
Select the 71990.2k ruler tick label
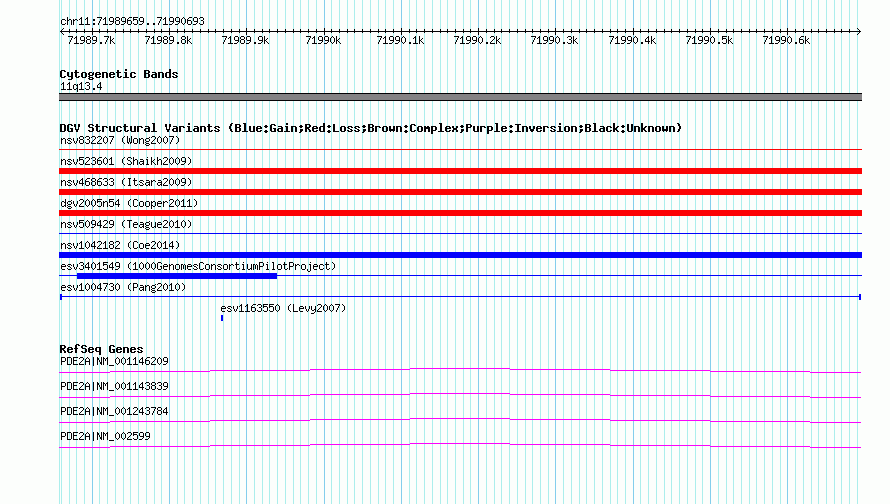click(x=477, y=40)
